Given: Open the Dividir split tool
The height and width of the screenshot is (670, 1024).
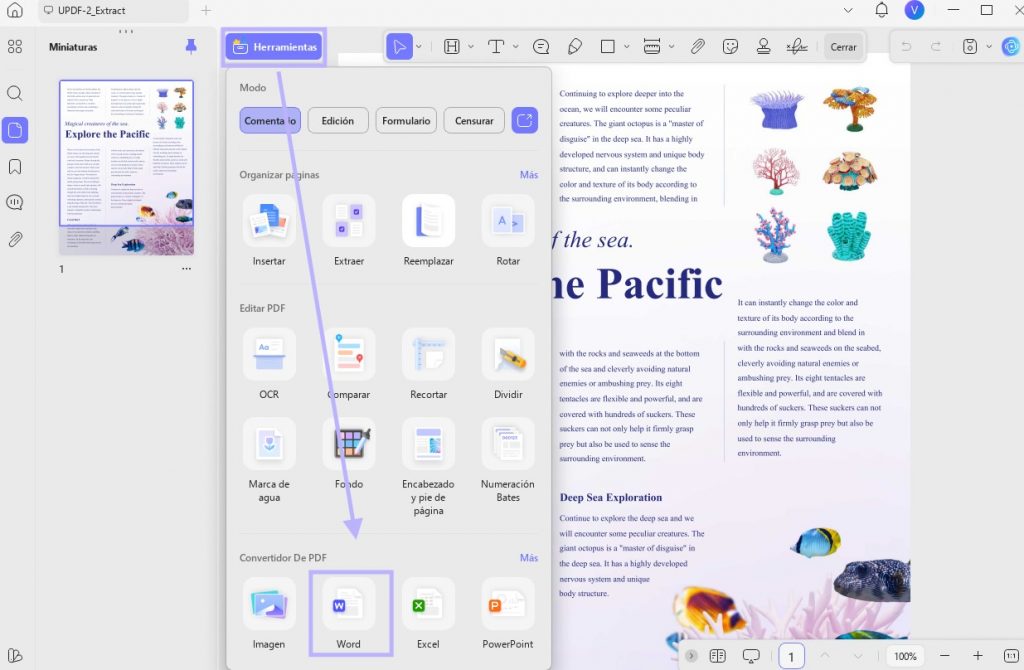Looking at the screenshot, I should 508,364.
